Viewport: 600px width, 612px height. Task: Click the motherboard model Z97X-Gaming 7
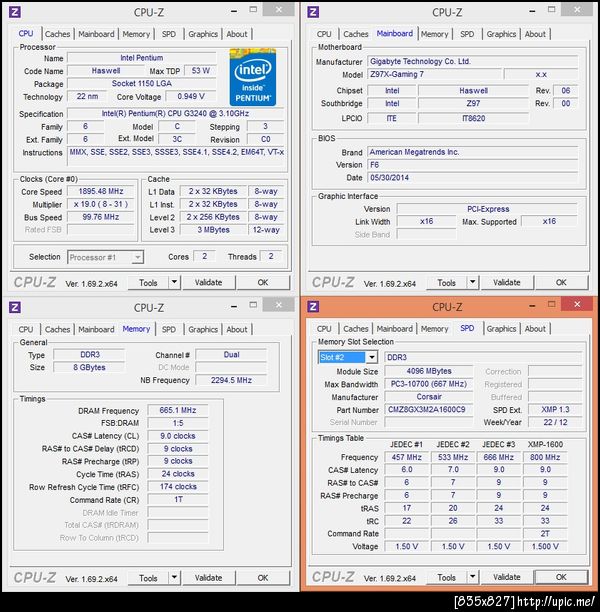pos(434,74)
